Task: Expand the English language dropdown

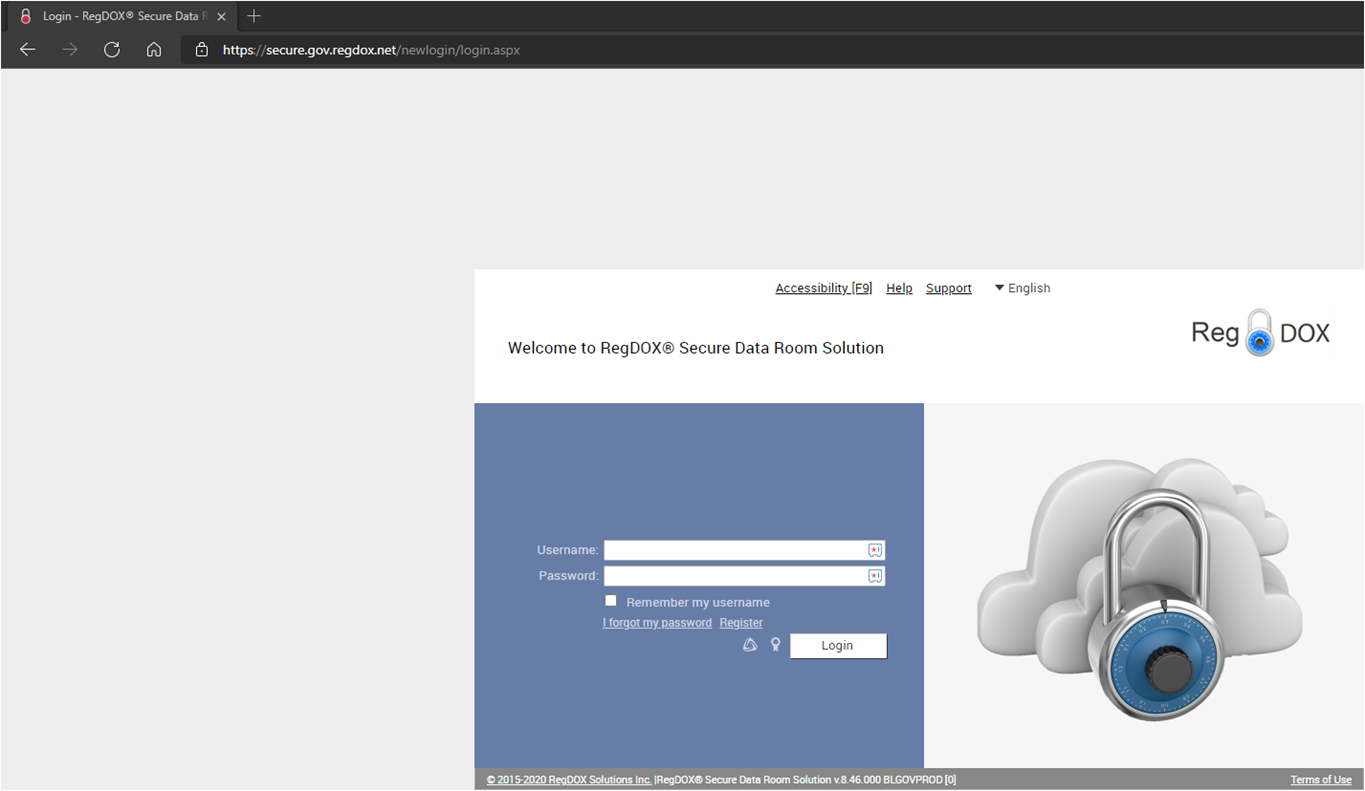Action: pos(1022,288)
